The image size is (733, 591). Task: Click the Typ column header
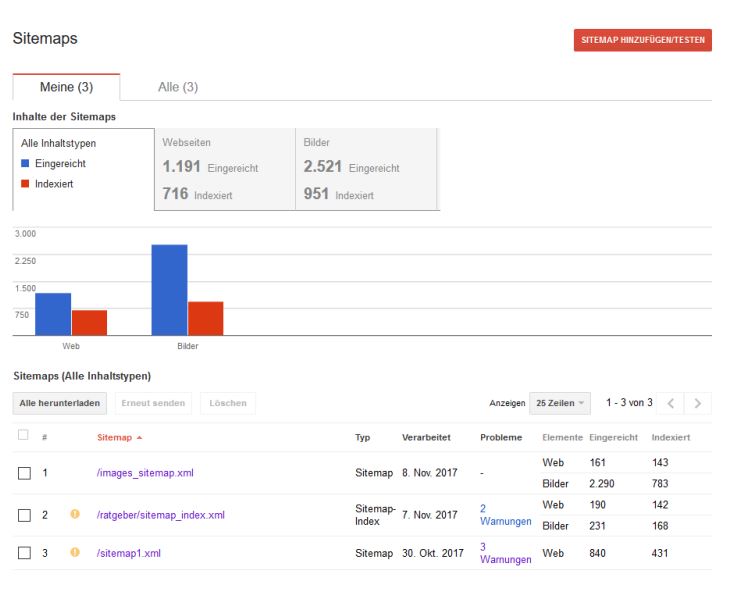pos(362,438)
